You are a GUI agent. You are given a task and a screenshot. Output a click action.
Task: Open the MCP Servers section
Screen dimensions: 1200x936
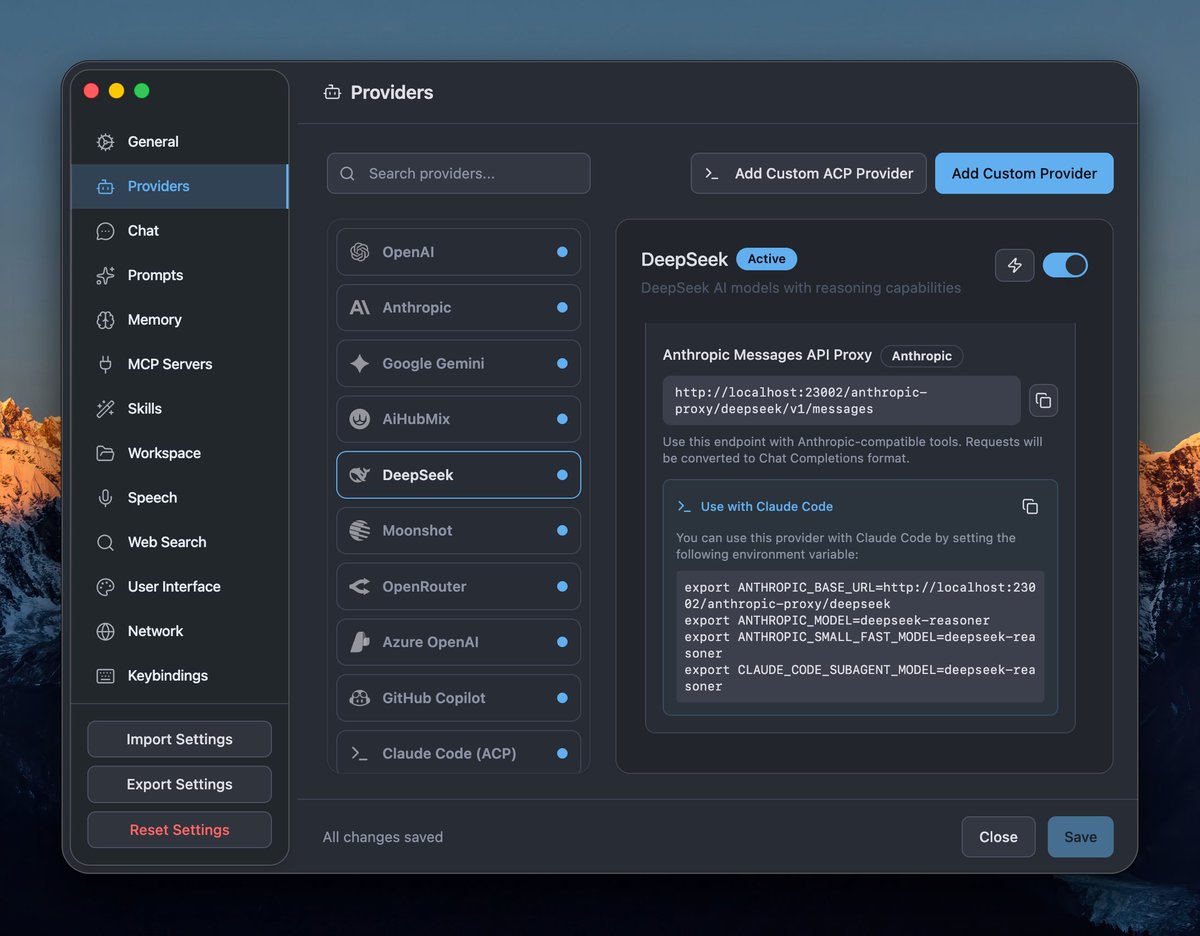(x=180, y=364)
